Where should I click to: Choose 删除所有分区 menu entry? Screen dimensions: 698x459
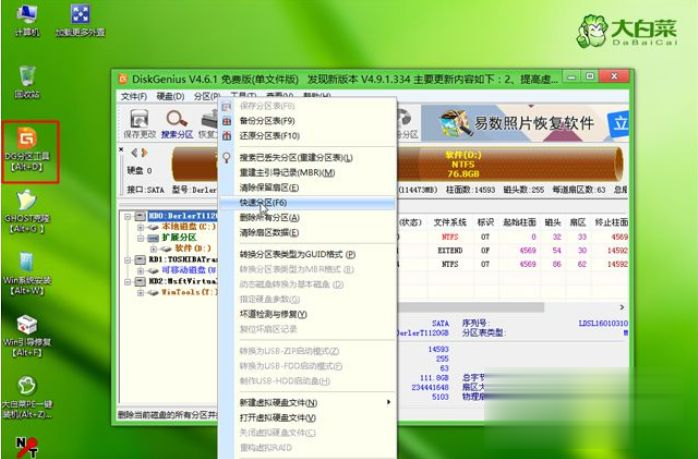point(307,218)
